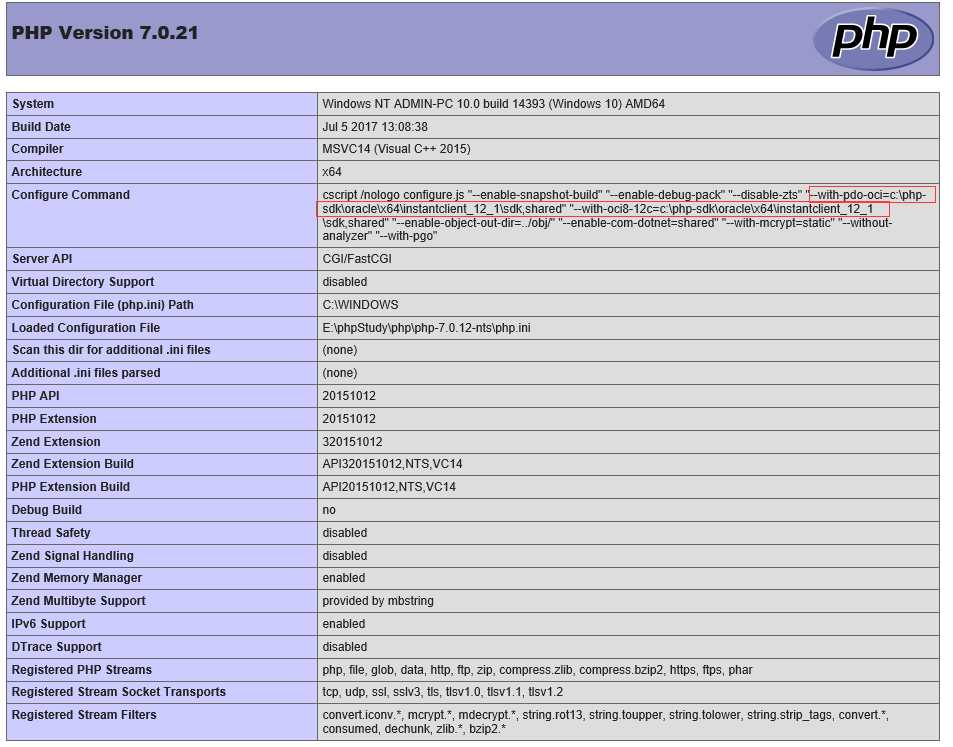Select the 'PHP Extension' label cell
Image resolution: width=953 pixels, height=747 pixels.
point(162,419)
